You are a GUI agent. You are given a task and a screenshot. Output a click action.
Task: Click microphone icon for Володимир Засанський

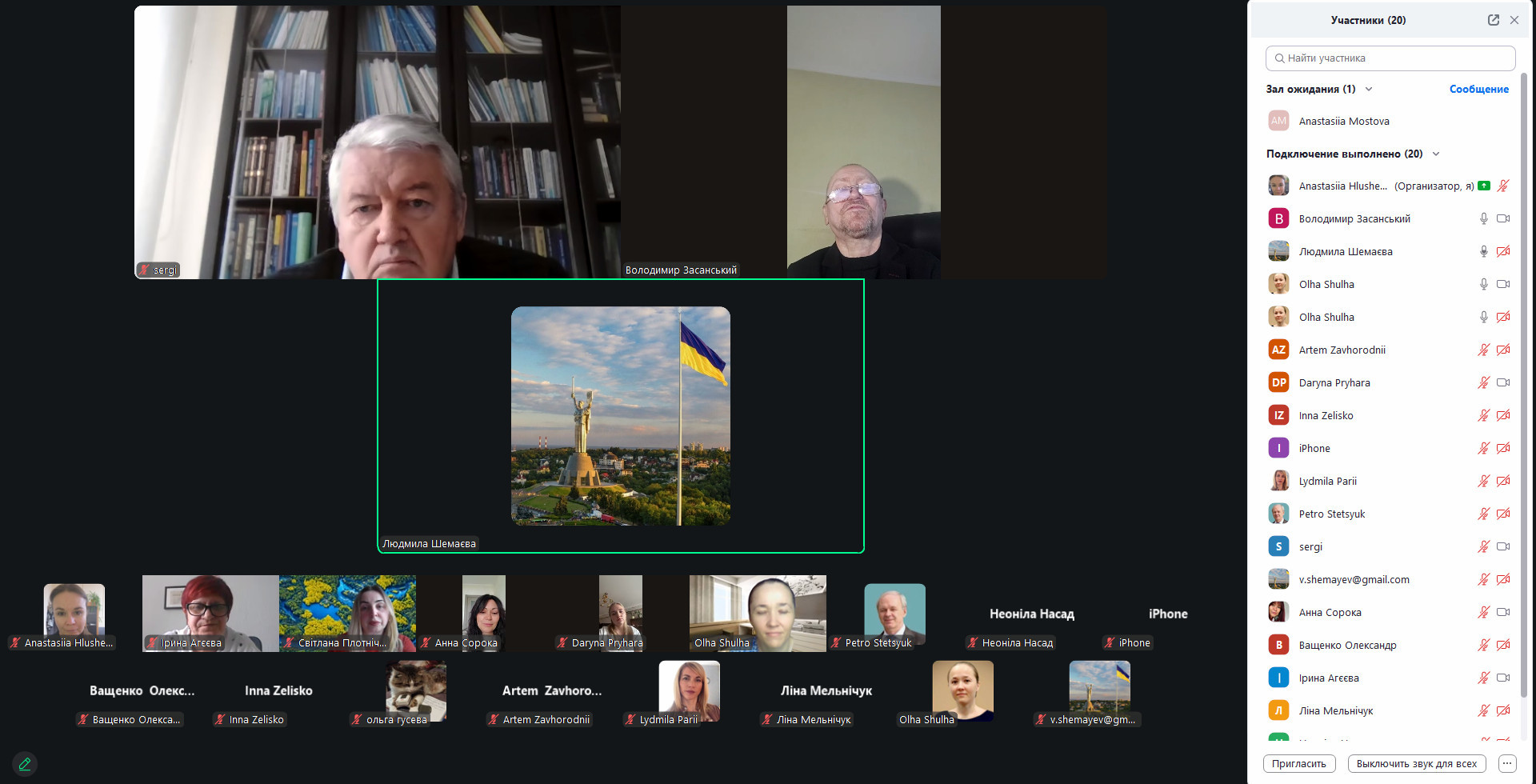1483,218
